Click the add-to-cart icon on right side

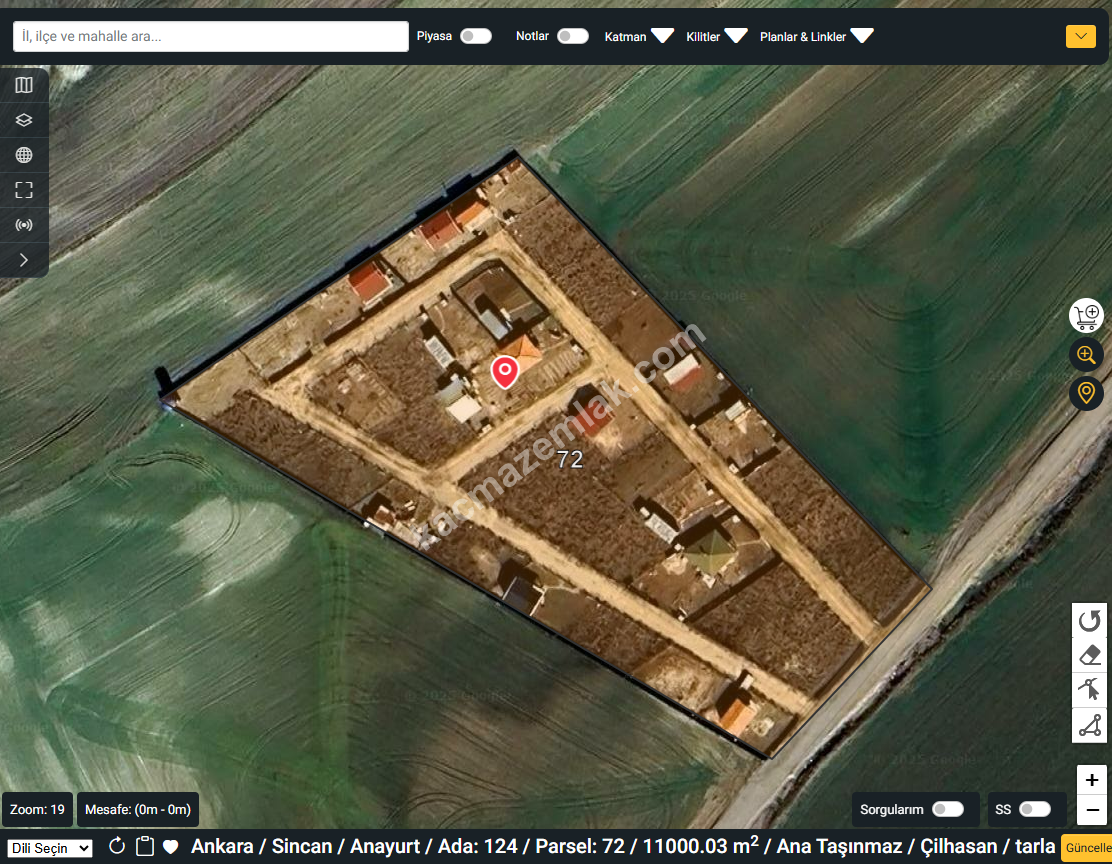coord(1086,316)
